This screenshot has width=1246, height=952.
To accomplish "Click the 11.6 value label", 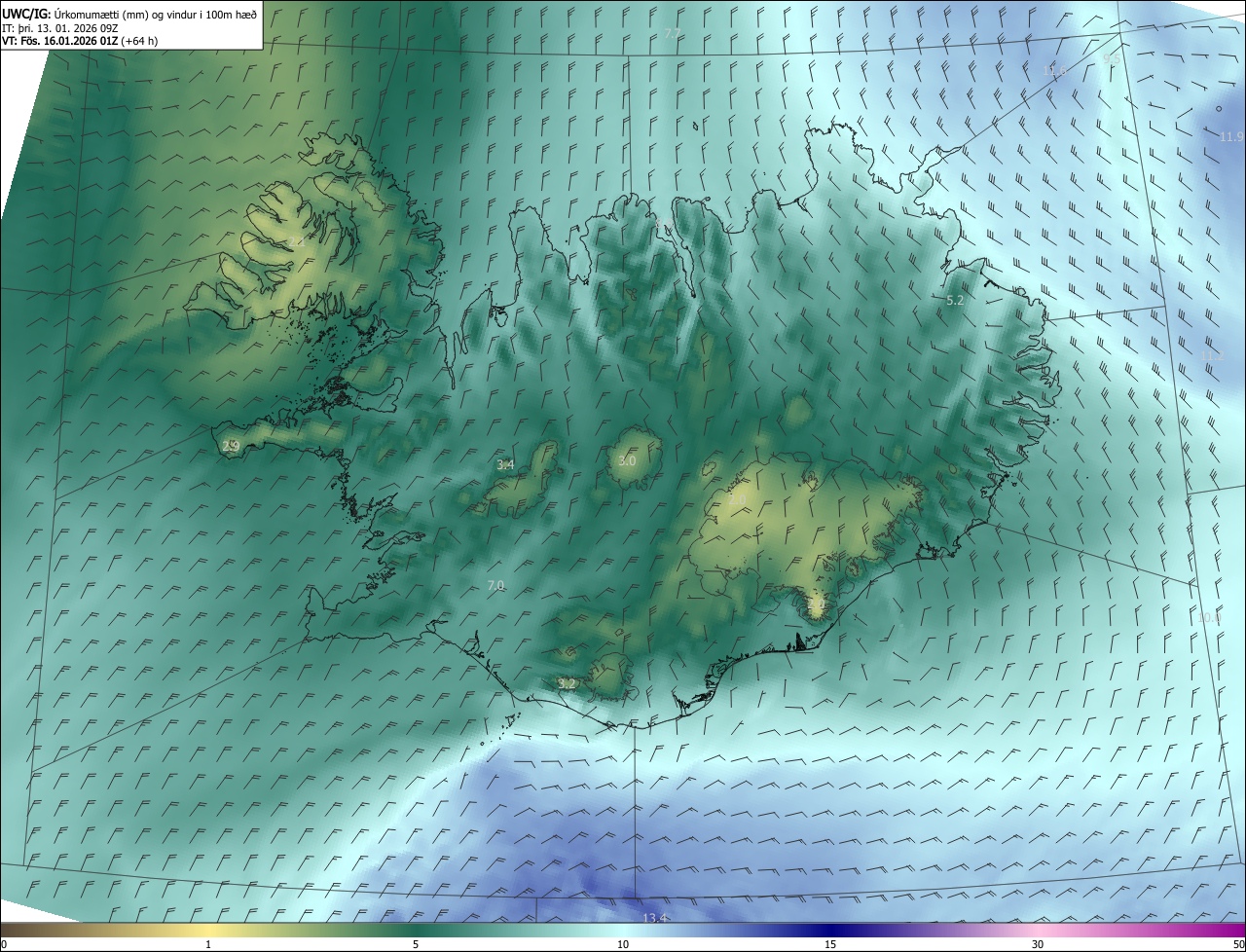I will (1054, 71).
